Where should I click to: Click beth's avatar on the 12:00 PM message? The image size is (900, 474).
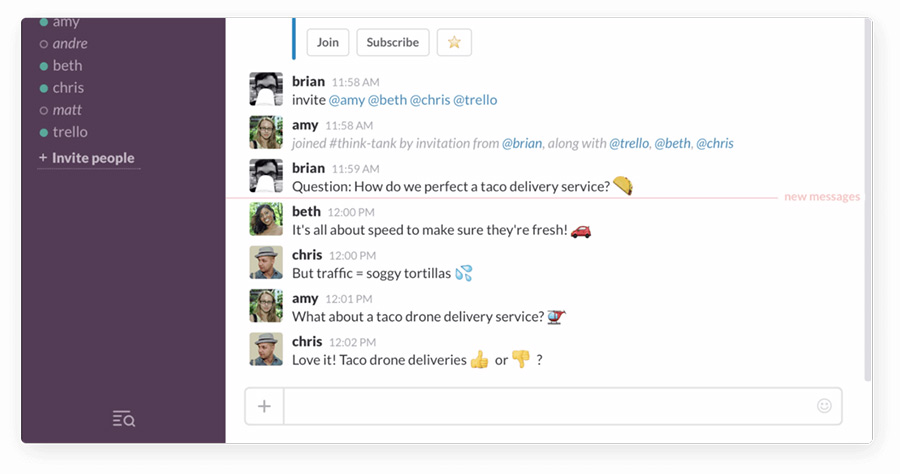click(266, 219)
